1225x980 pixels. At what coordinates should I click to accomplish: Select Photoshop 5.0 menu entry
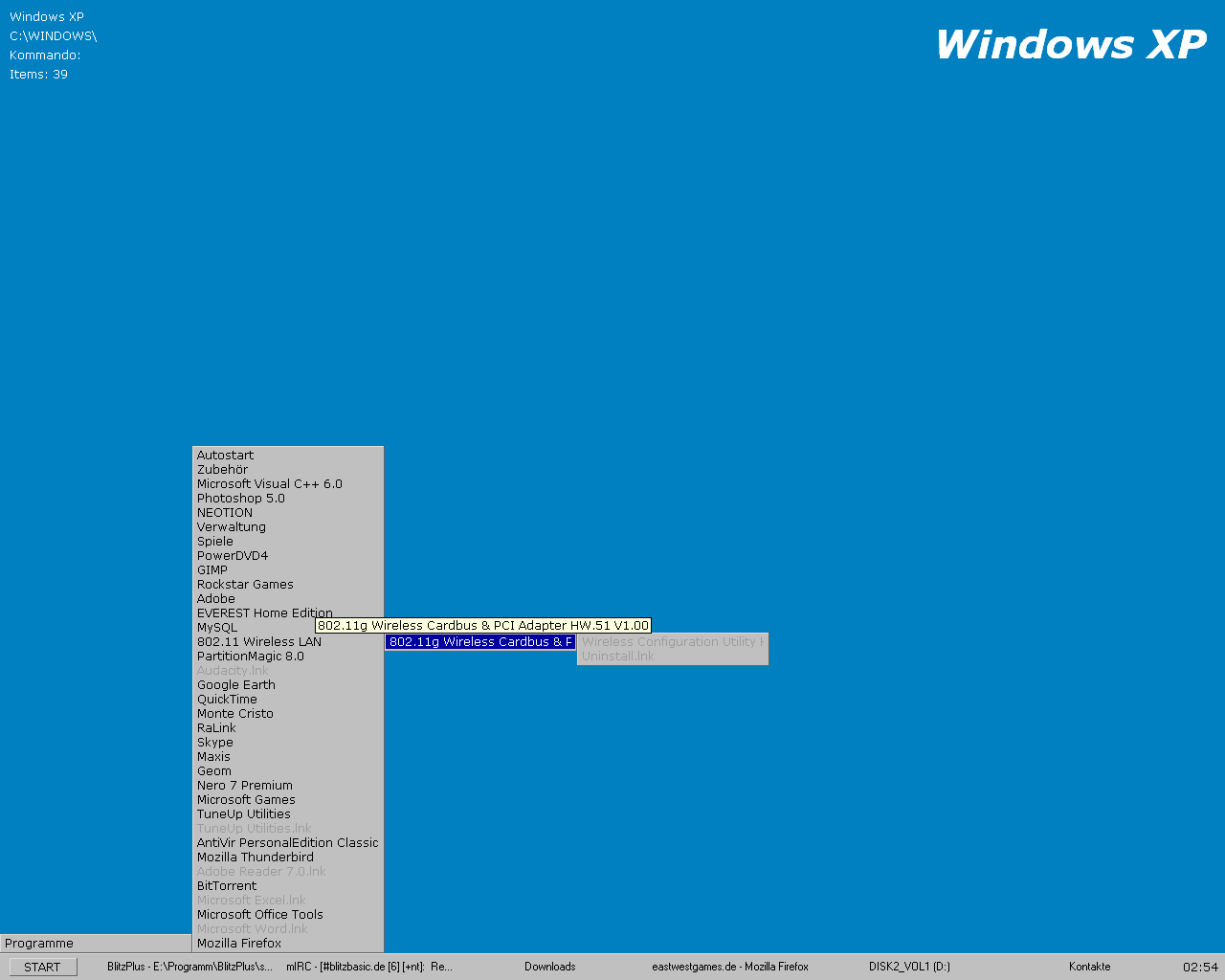coord(241,499)
